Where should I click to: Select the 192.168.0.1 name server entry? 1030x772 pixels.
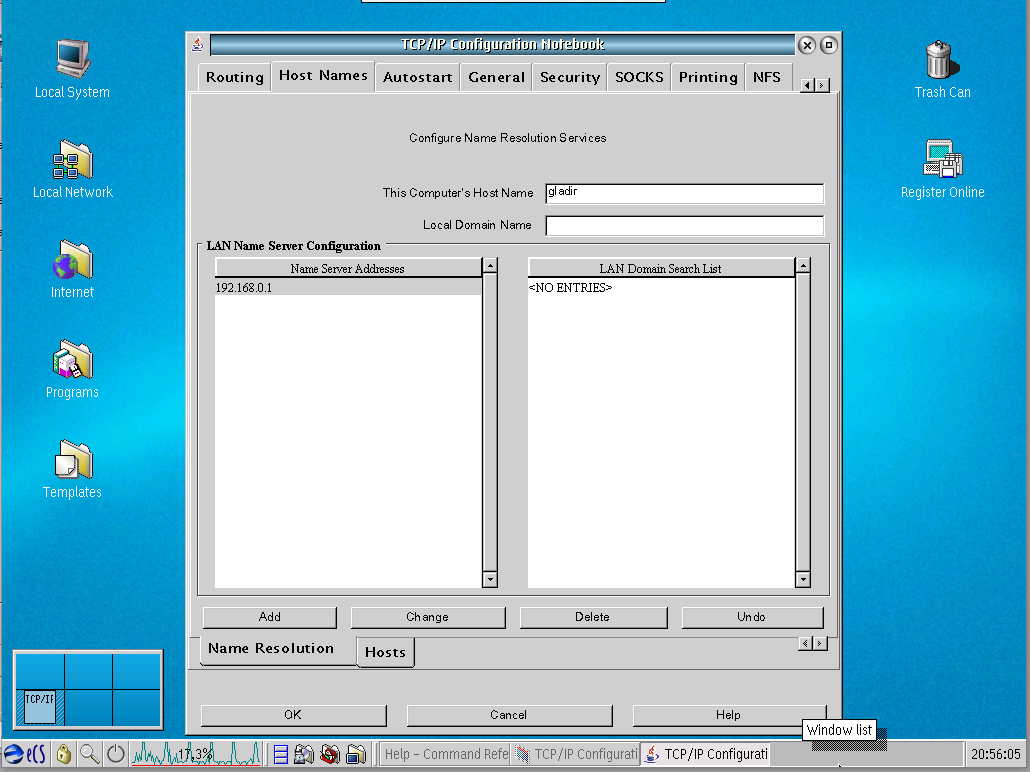pos(347,288)
